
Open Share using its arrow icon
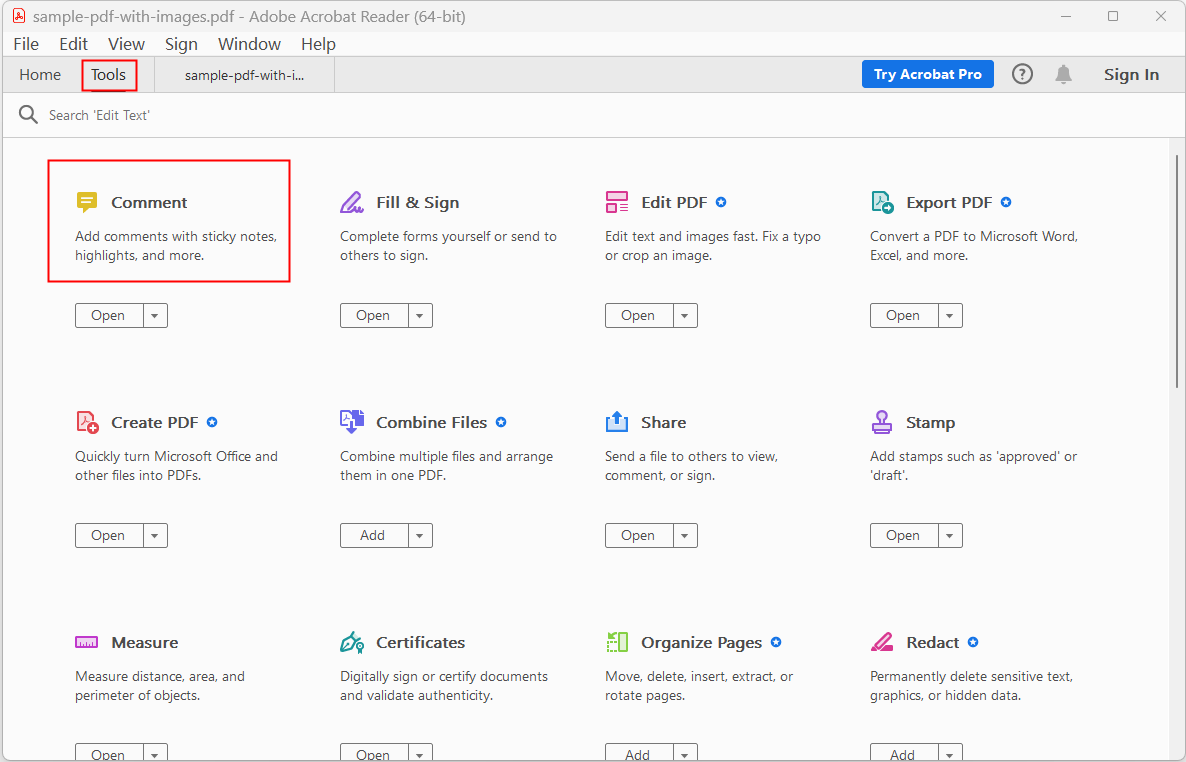(617, 421)
